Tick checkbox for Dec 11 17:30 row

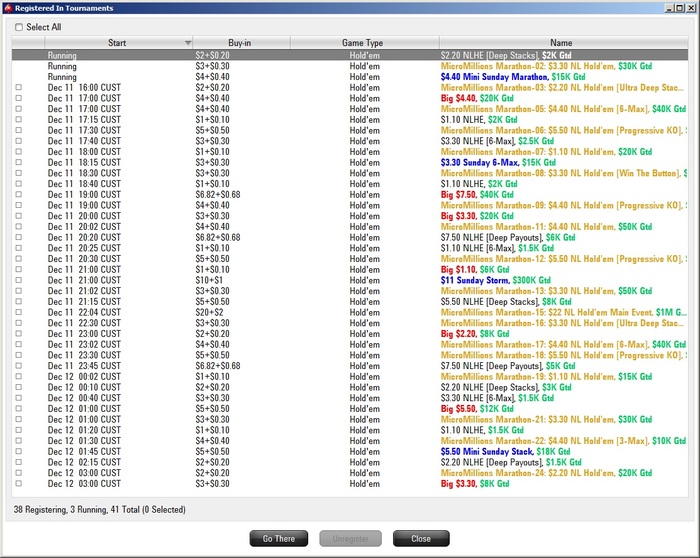tap(18, 130)
